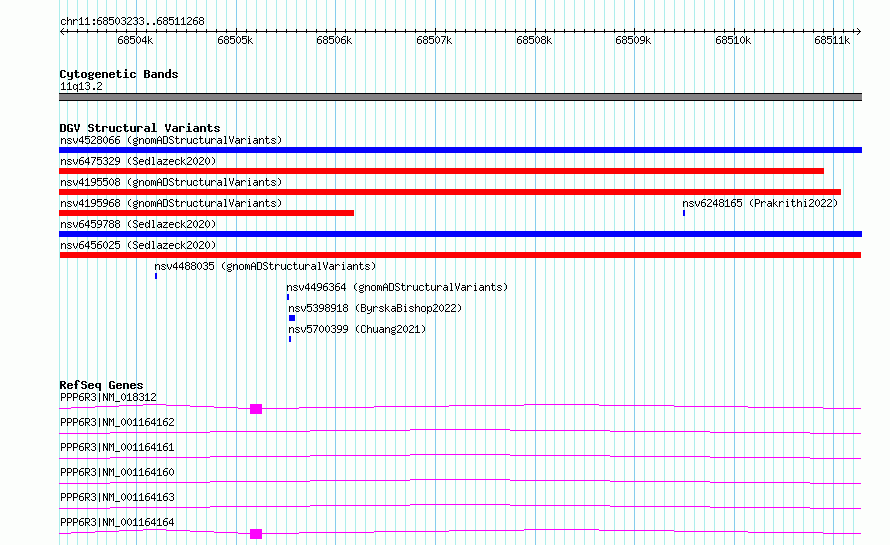Click the PPP6R3|NM_018312 transcript label

108,397
